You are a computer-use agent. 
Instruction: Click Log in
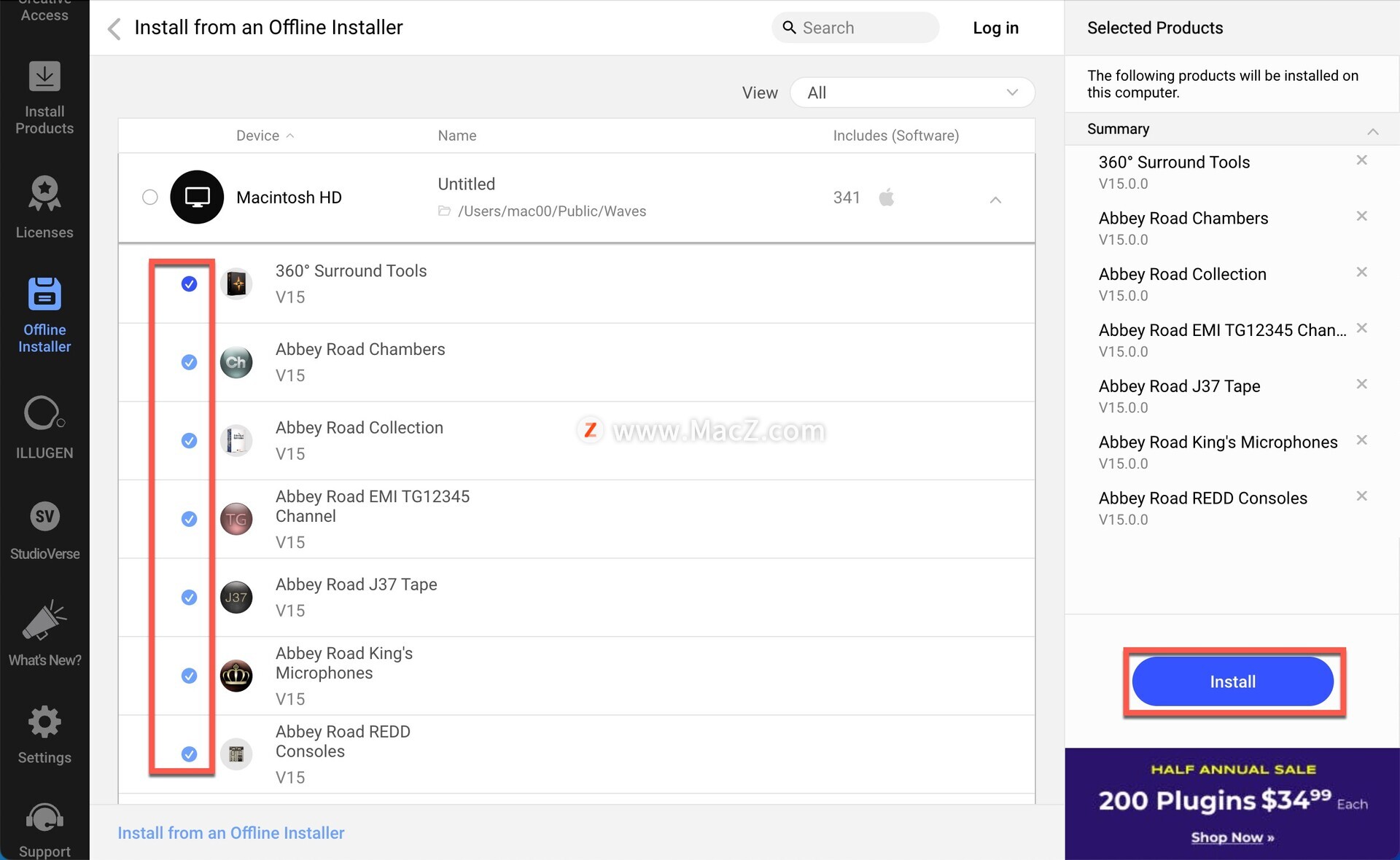point(995,28)
